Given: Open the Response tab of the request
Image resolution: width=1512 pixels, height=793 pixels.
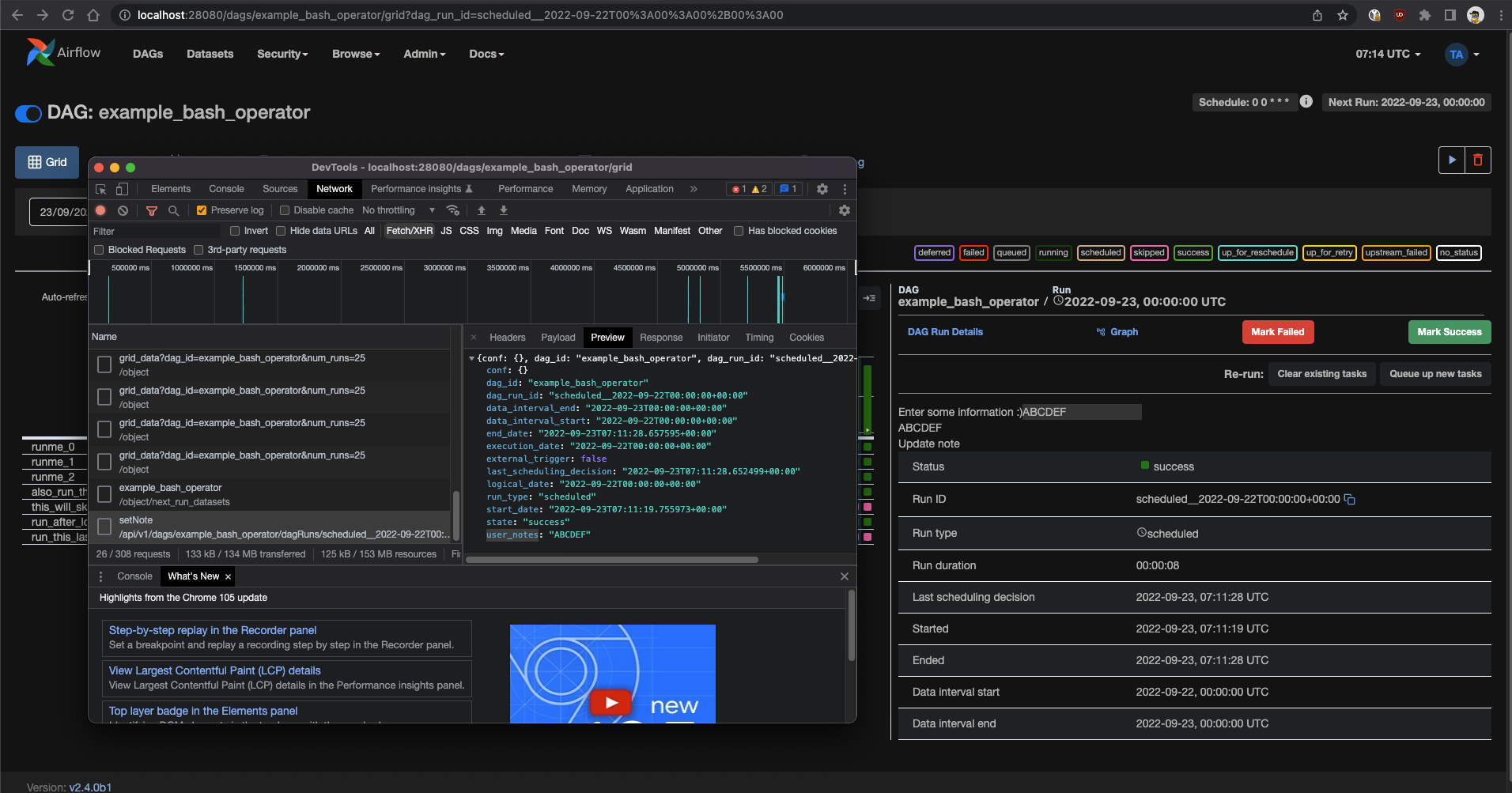Looking at the screenshot, I should pyautogui.click(x=661, y=338).
